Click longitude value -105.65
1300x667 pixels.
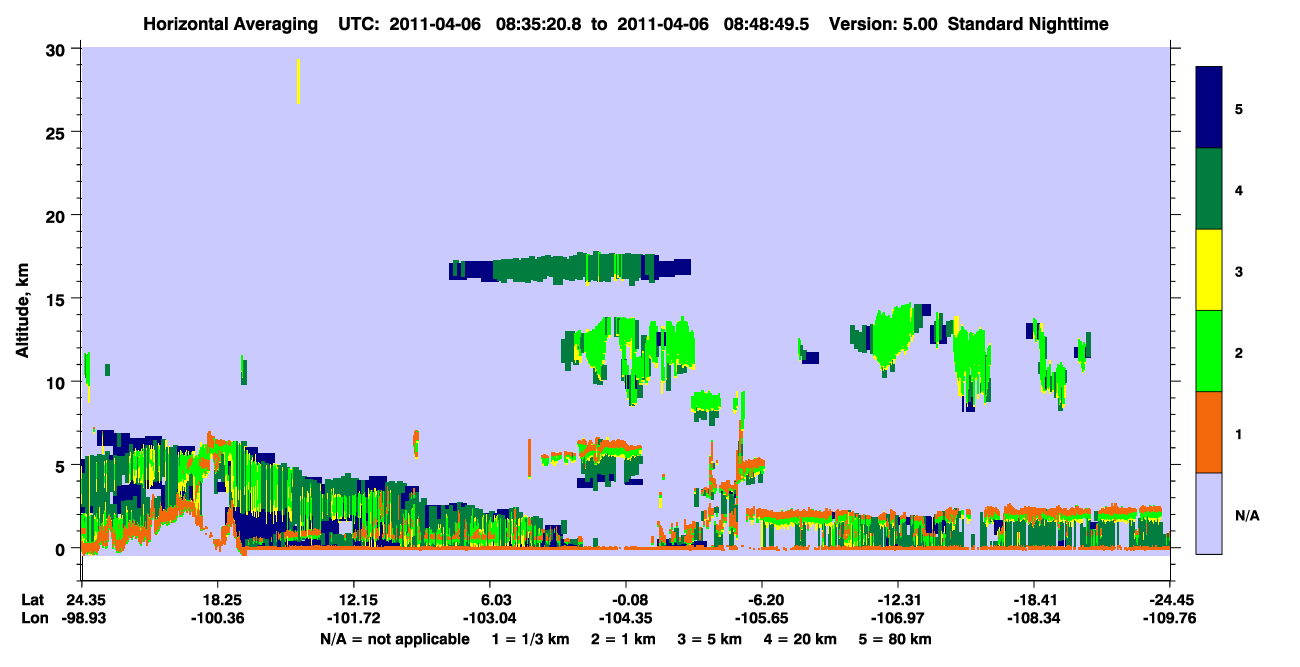tap(762, 619)
